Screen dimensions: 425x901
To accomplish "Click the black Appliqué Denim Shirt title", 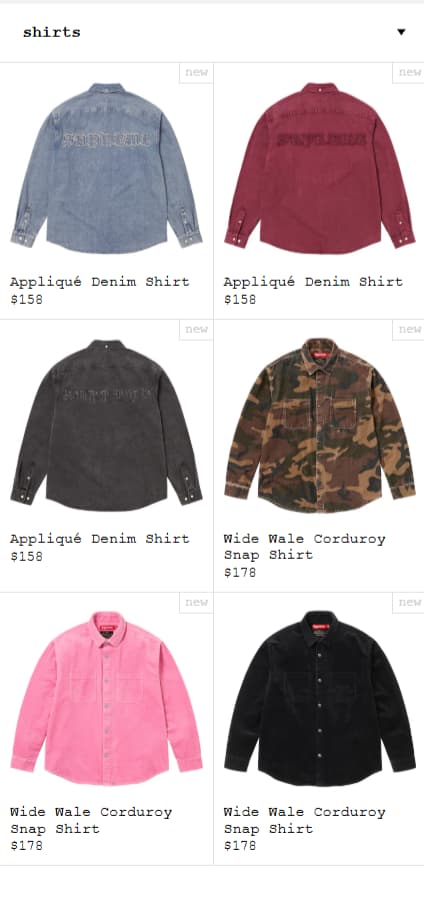I will (99, 539).
